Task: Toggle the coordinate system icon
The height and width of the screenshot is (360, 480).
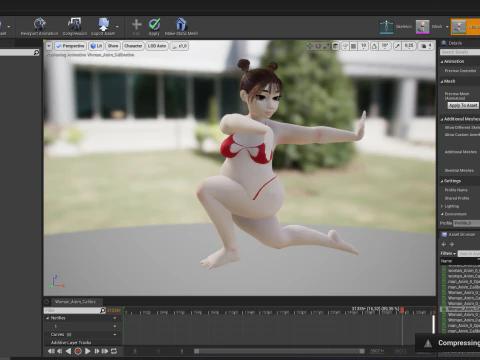Action: coord(336,46)
